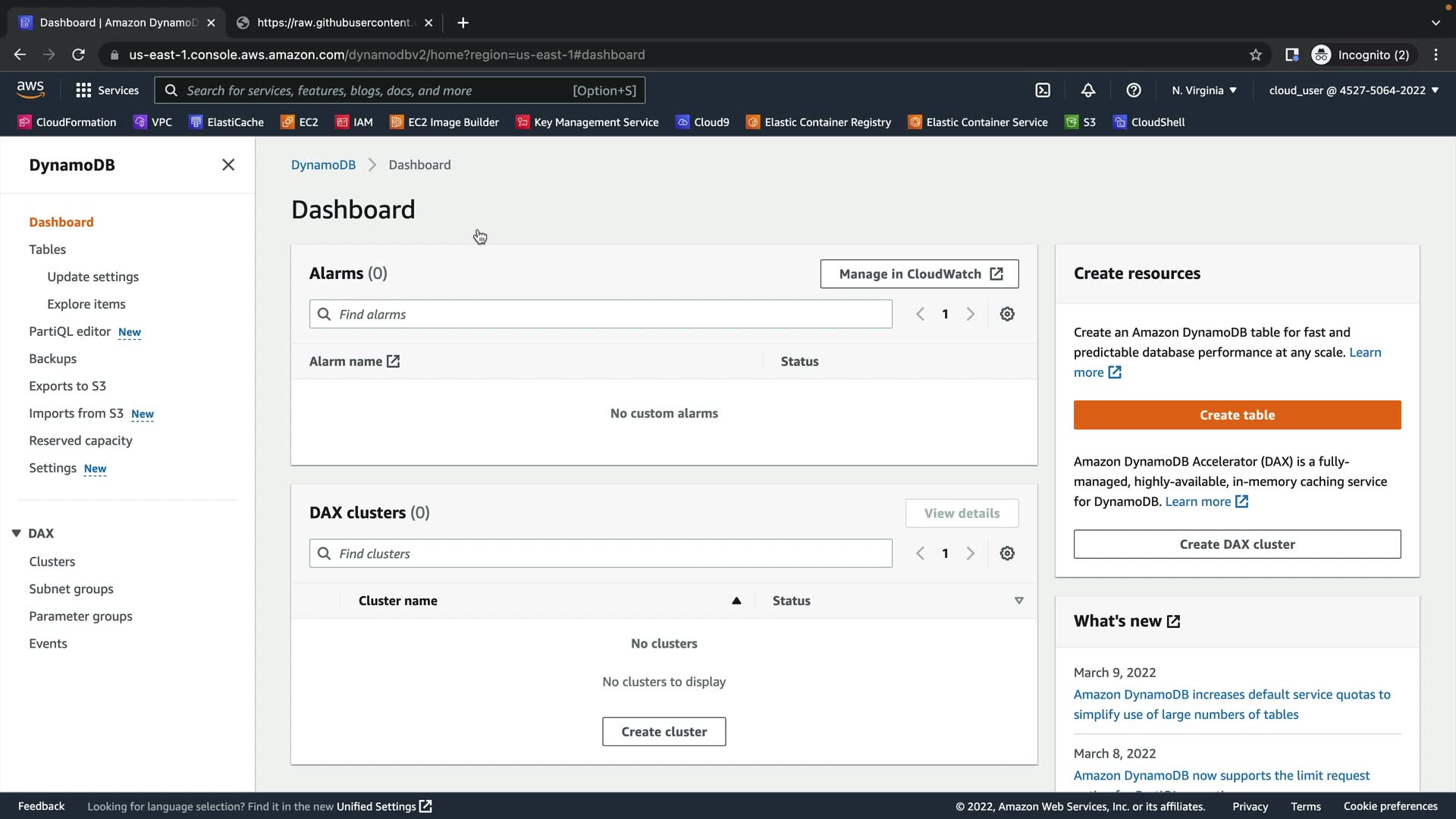Viewport: 1456px width, 819px height.
Task: Open the Services grid menu
Action: click(107, 90)
